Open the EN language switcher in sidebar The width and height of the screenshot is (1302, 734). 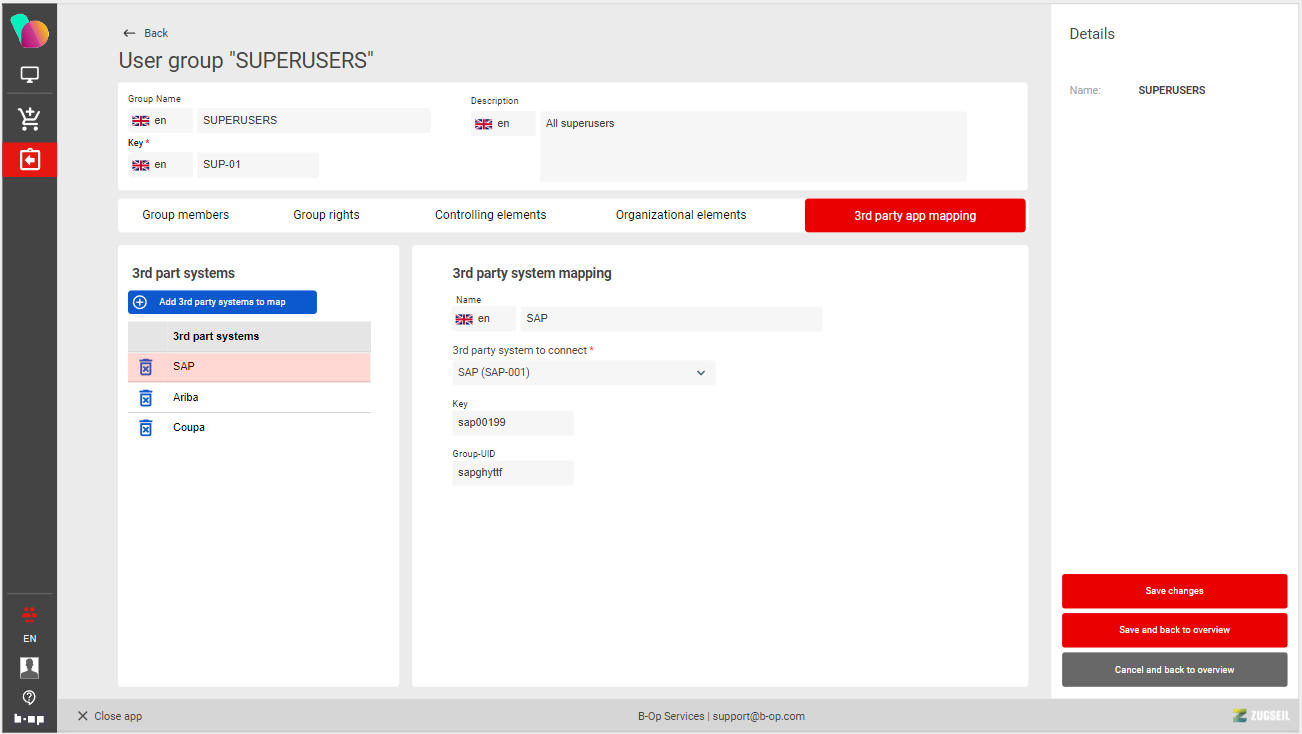tap(29, 638)
